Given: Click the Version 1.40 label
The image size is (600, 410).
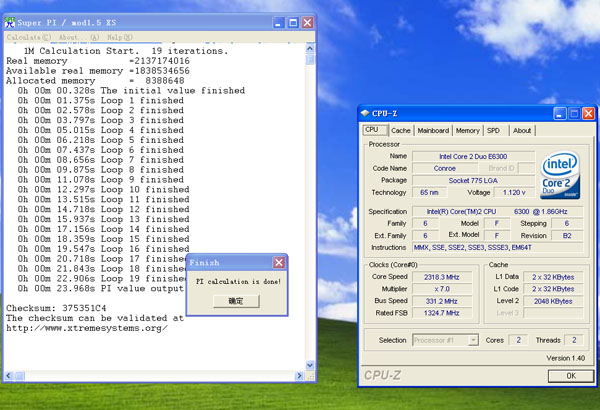Looking at the screenshot, I should click(x=566, y=358).
